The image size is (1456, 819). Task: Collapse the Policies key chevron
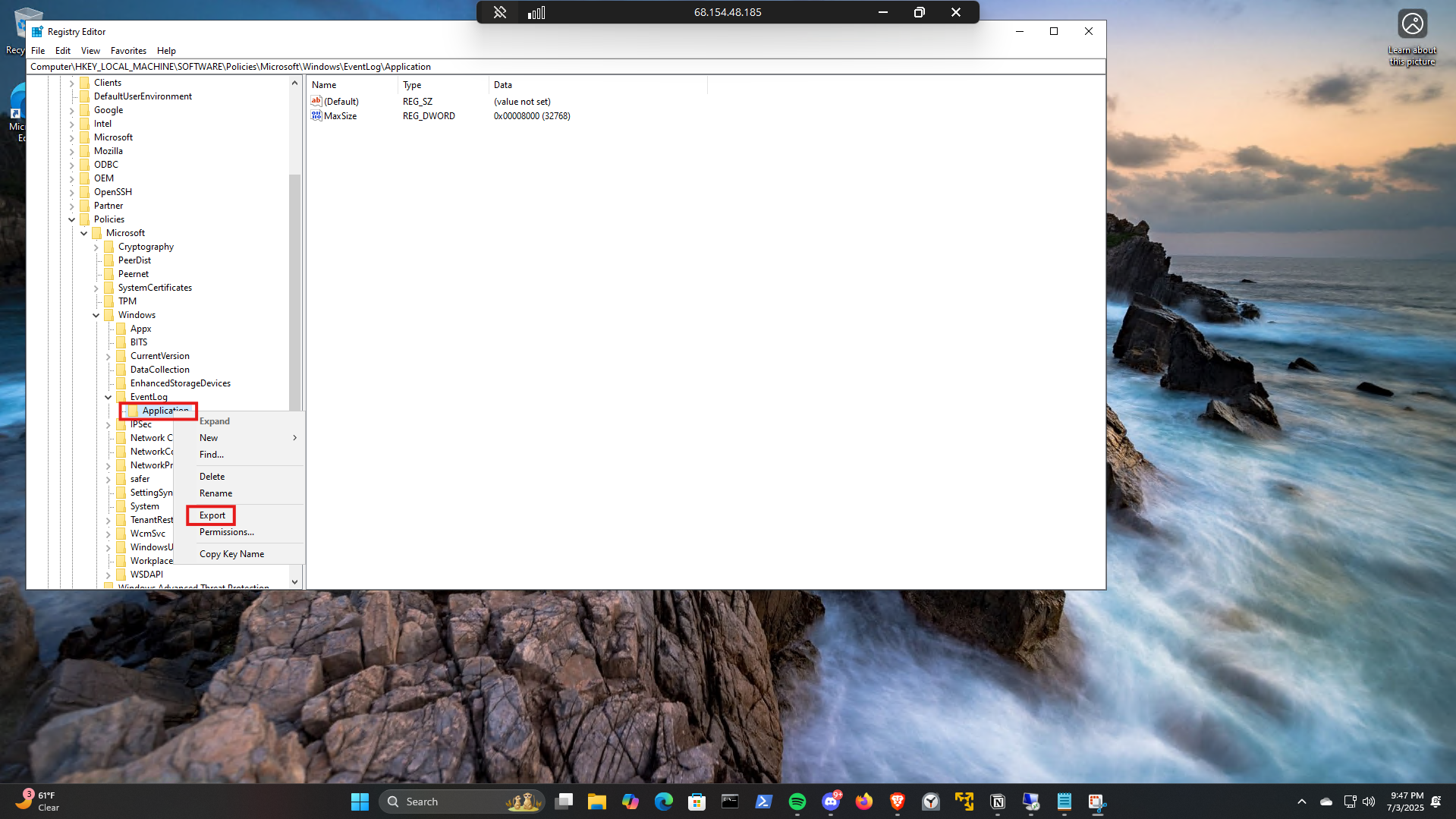click(72, 219)
